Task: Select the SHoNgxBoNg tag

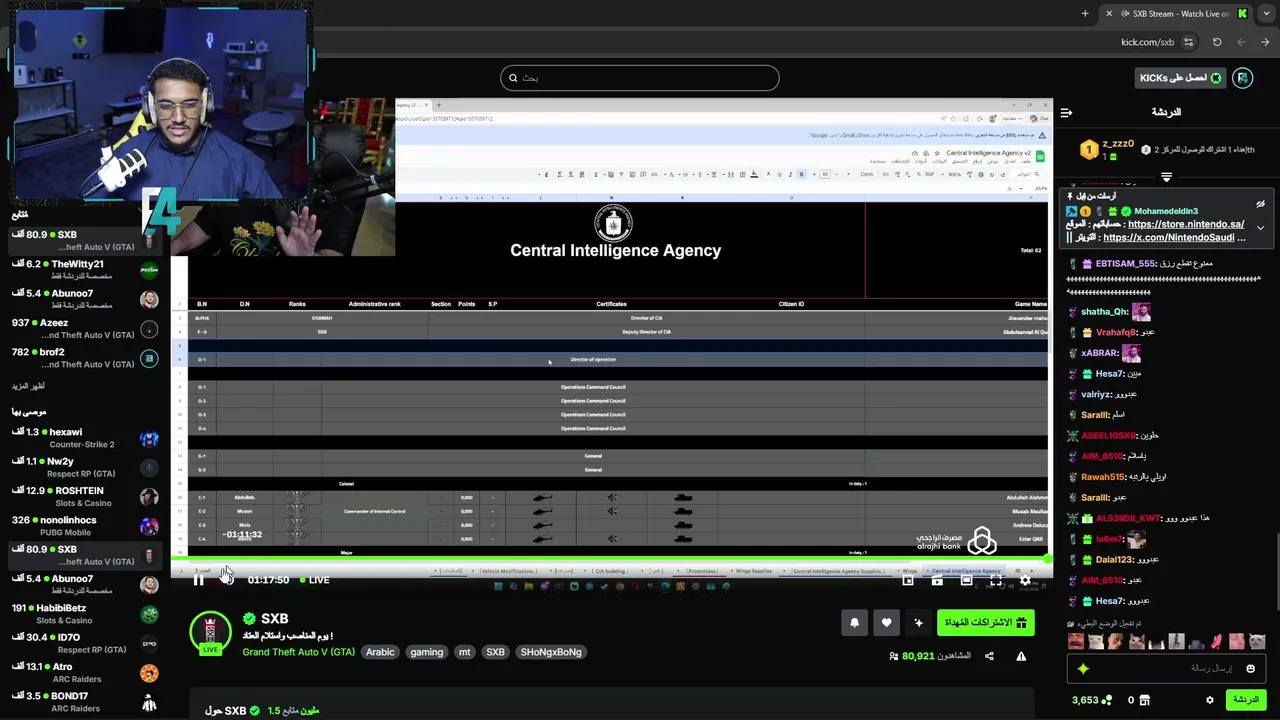Action: coord(551,652)
